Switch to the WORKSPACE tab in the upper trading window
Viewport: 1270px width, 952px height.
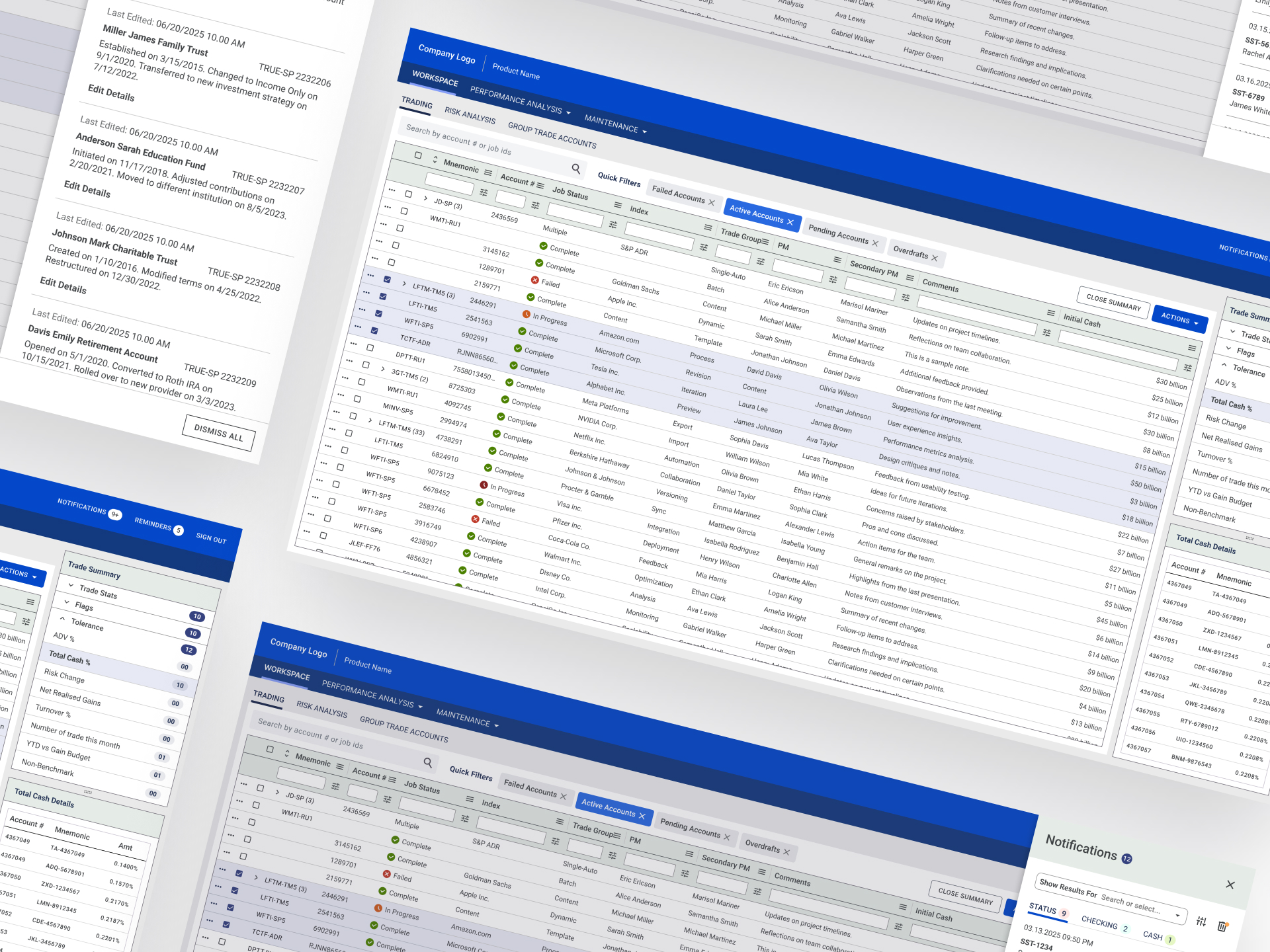pos(435,78)
